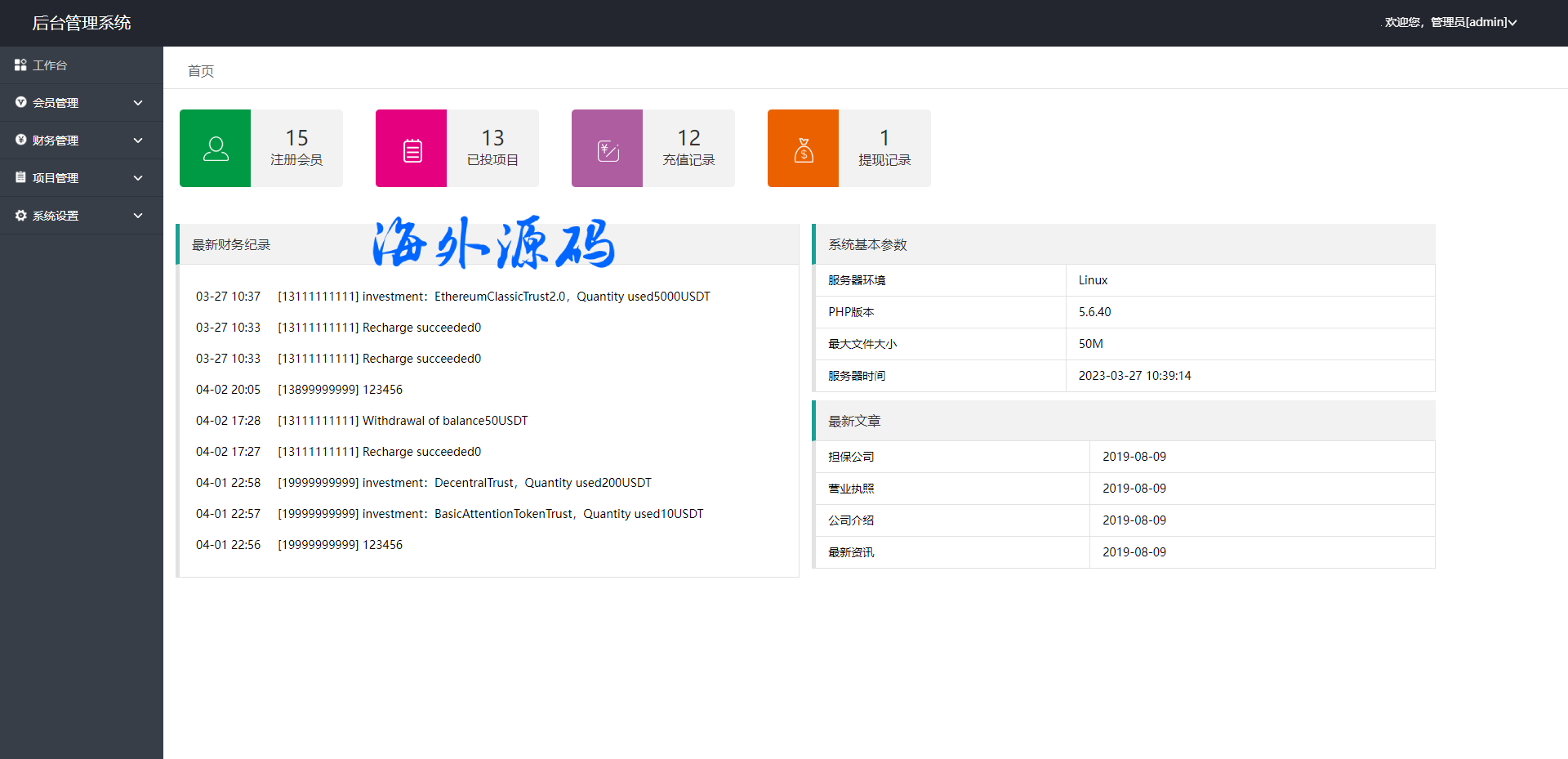Click the 系统设置 gear icon
Image resolution: width=1568 pixels, height=759 pixels.
coord(20,216)
